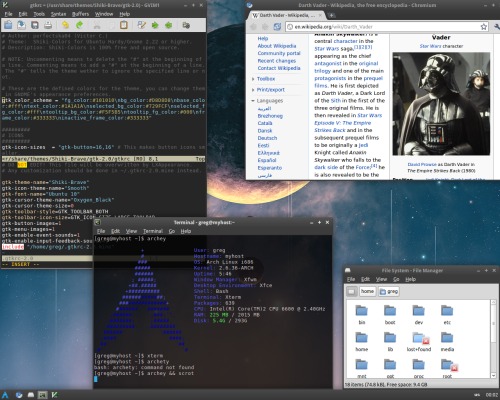500x400 pixels.
Task: Click the terminal icon on the bottom panel
Action: tap(42, 395)
